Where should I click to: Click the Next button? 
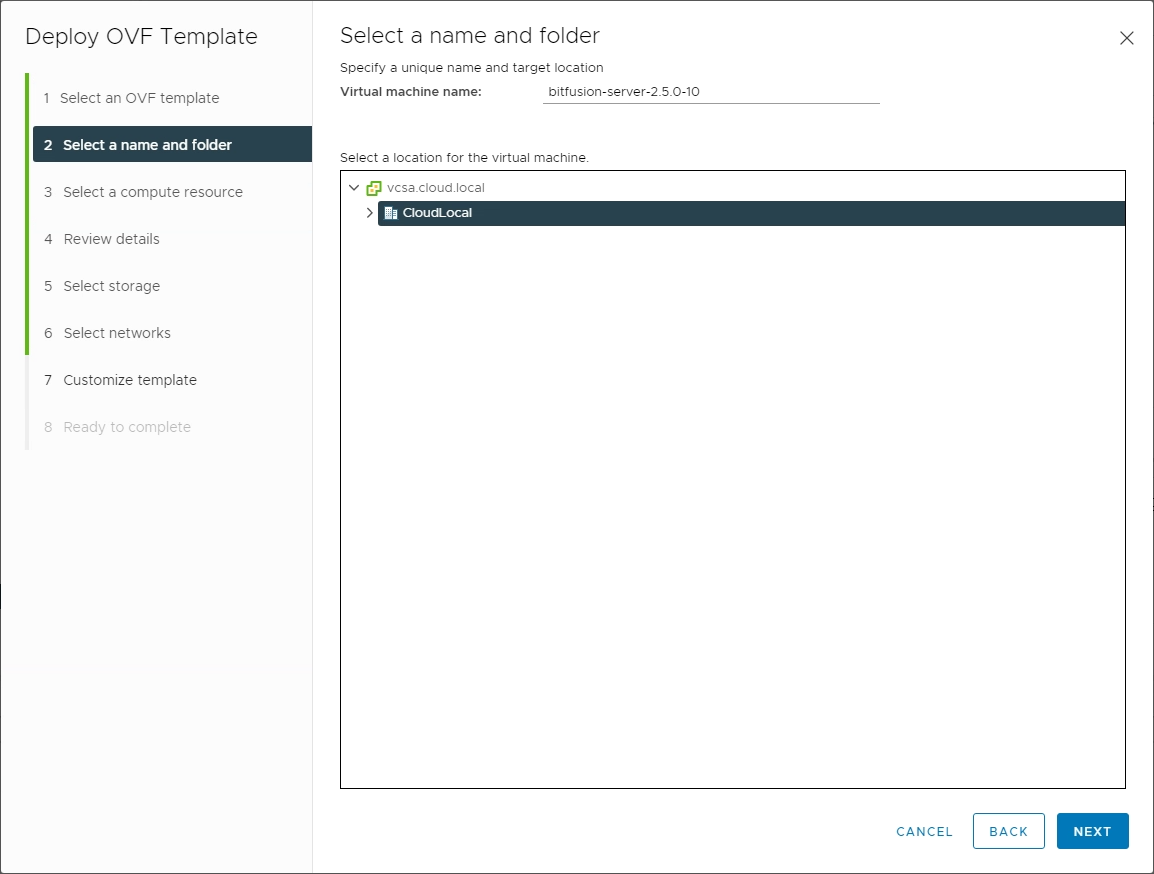point(1092,831)
